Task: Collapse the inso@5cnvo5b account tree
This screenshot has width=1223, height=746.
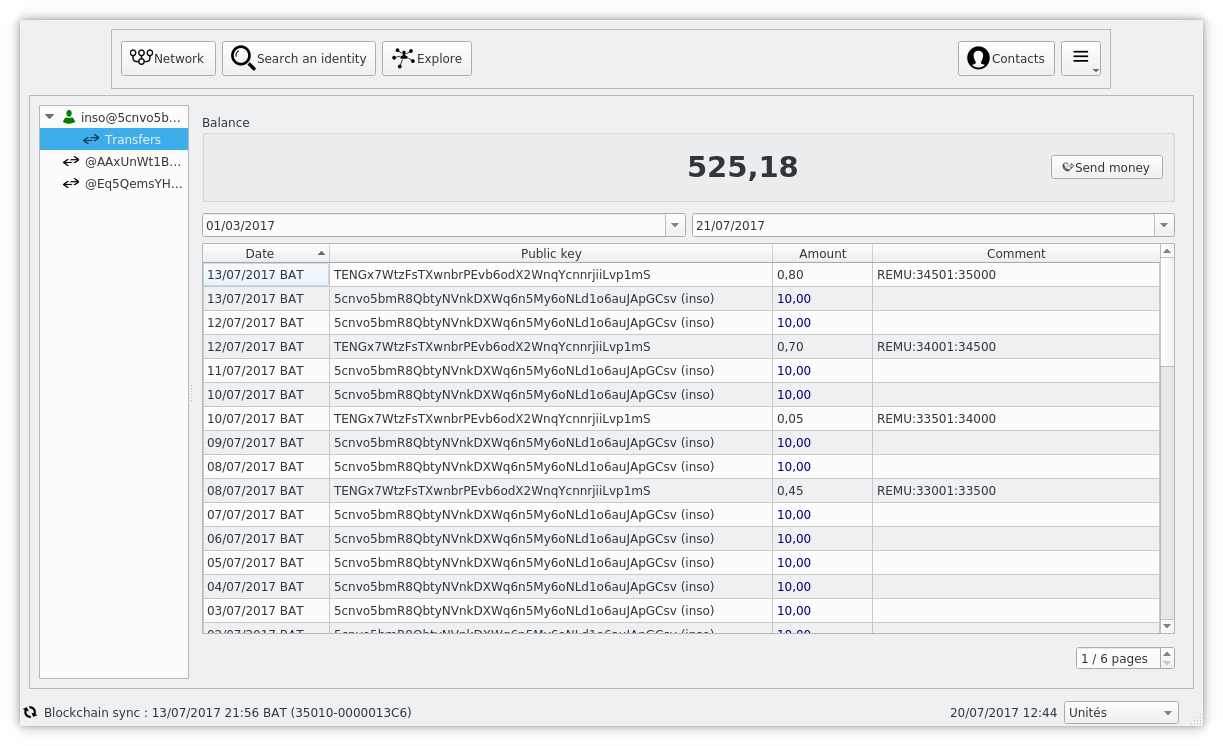Action: (50, 117)
